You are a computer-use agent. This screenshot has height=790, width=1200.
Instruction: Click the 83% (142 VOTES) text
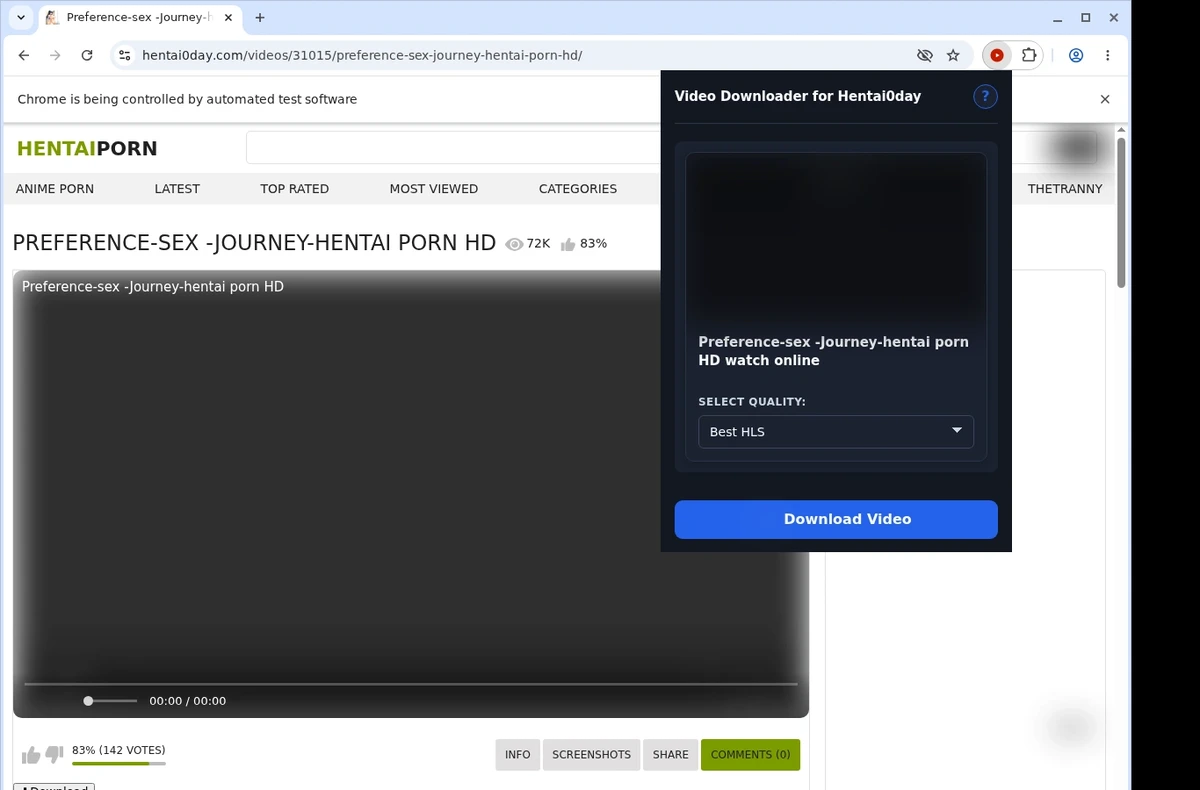[x=119, y=750]
